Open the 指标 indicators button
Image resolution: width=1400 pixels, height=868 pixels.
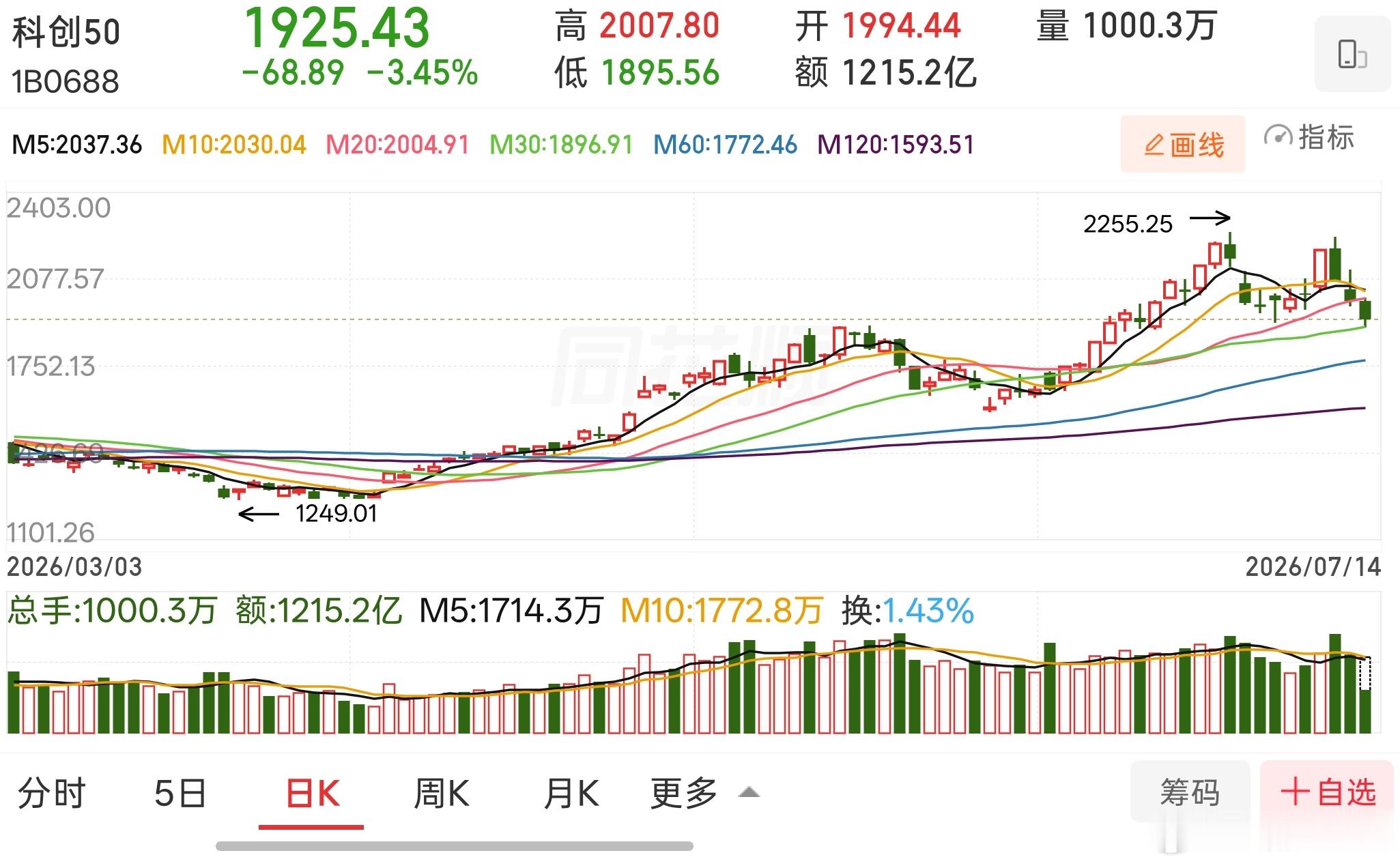1309,138
